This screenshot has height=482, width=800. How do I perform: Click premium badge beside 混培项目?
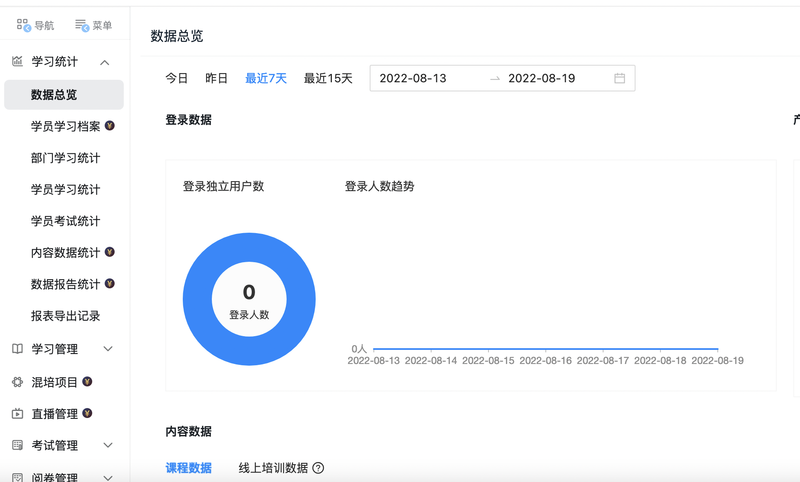pyautogui.click(x=87, y=382)
